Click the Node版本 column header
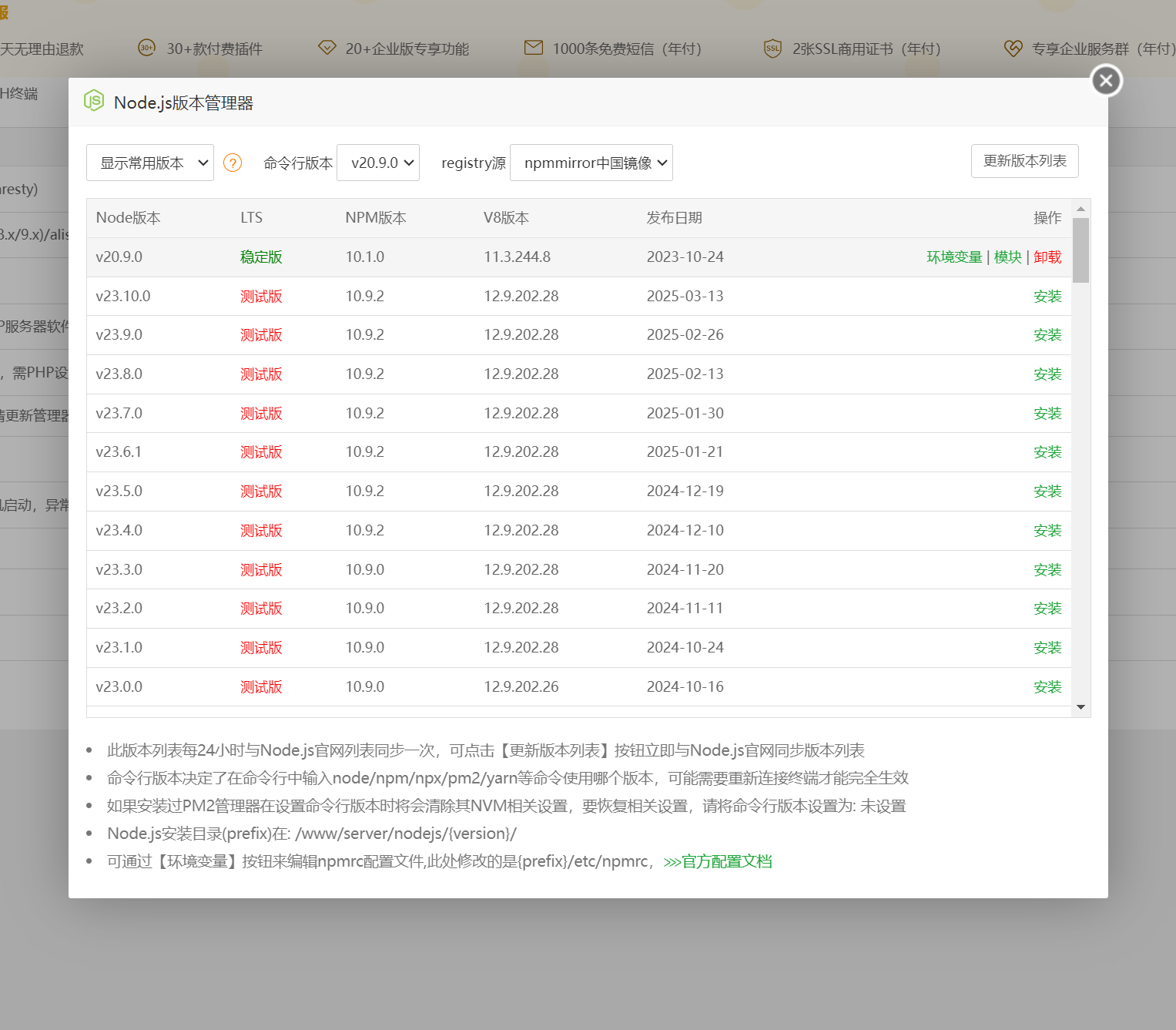 128,218
